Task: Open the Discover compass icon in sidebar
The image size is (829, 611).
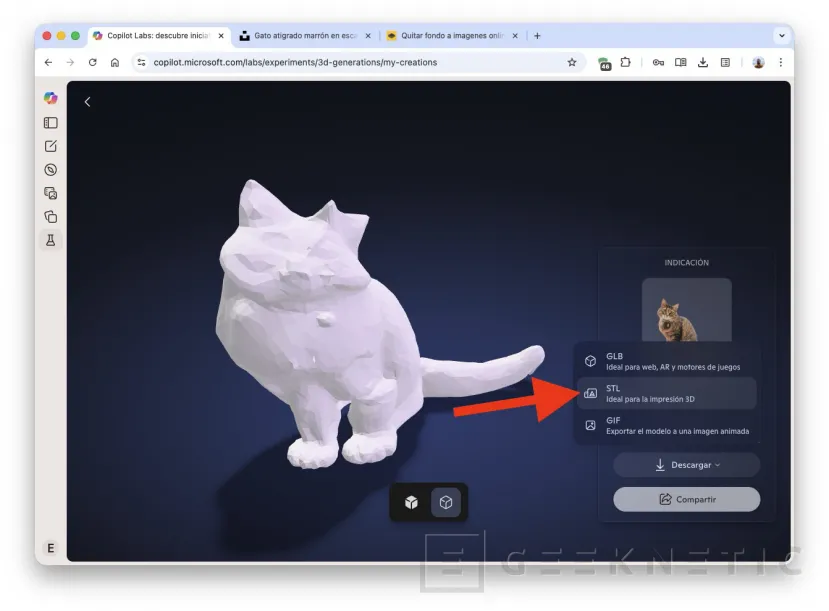Action: click(50, 169)
